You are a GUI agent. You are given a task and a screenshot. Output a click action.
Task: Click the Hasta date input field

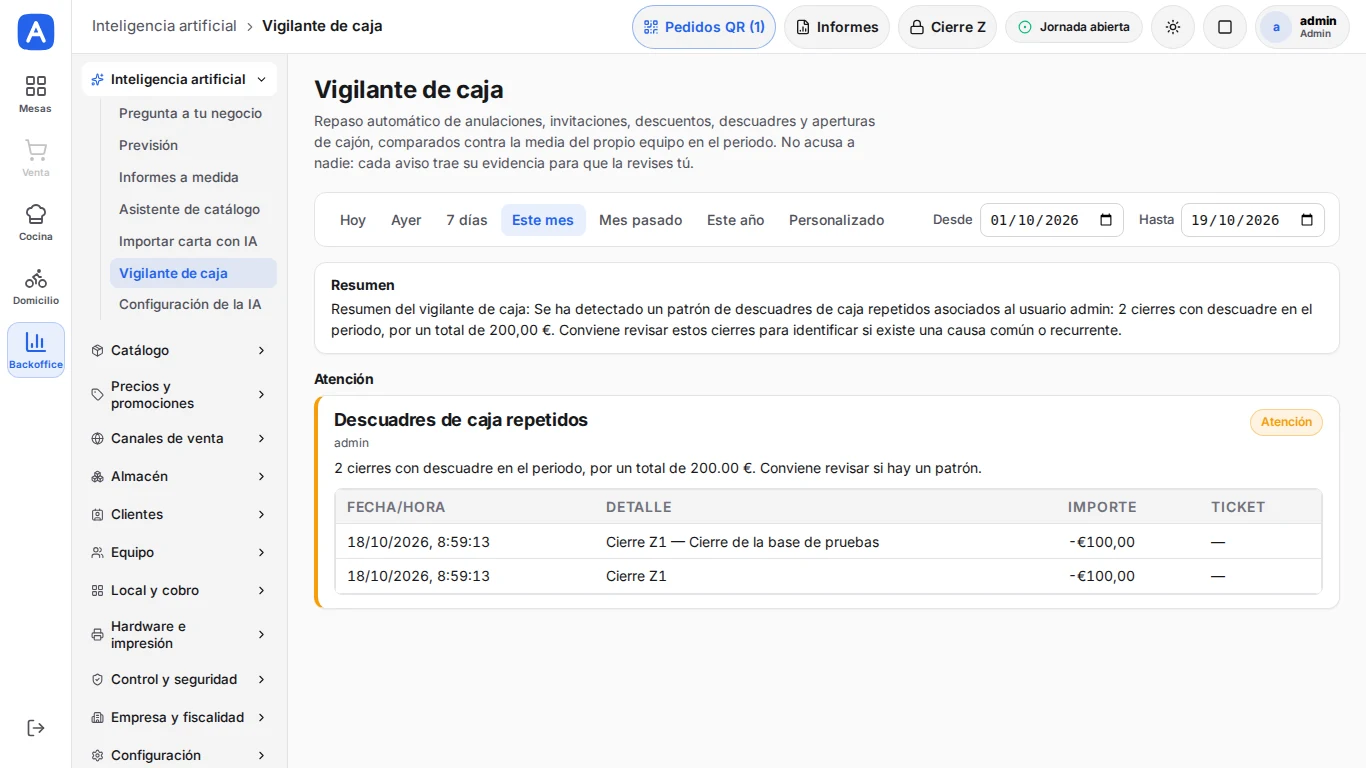(x=1252, y=220)
